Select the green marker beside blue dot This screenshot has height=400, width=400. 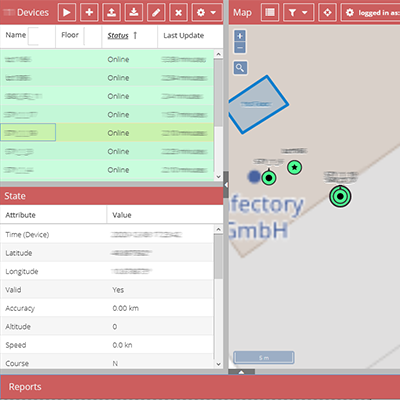point(269,178)
